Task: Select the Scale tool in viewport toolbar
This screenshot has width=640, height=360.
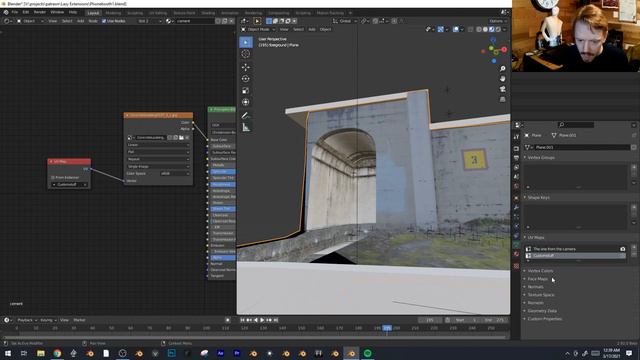Action: (246, 91)
